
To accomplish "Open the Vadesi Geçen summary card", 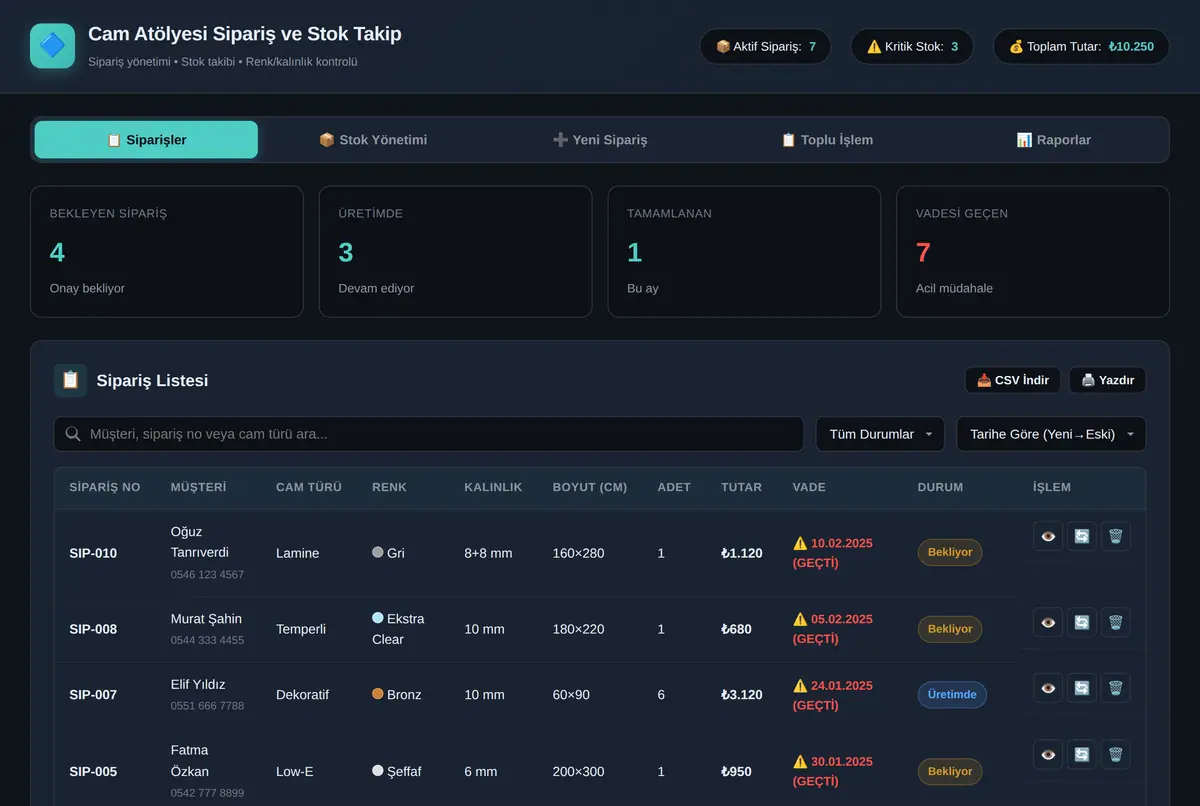I will coord(1033,252).
